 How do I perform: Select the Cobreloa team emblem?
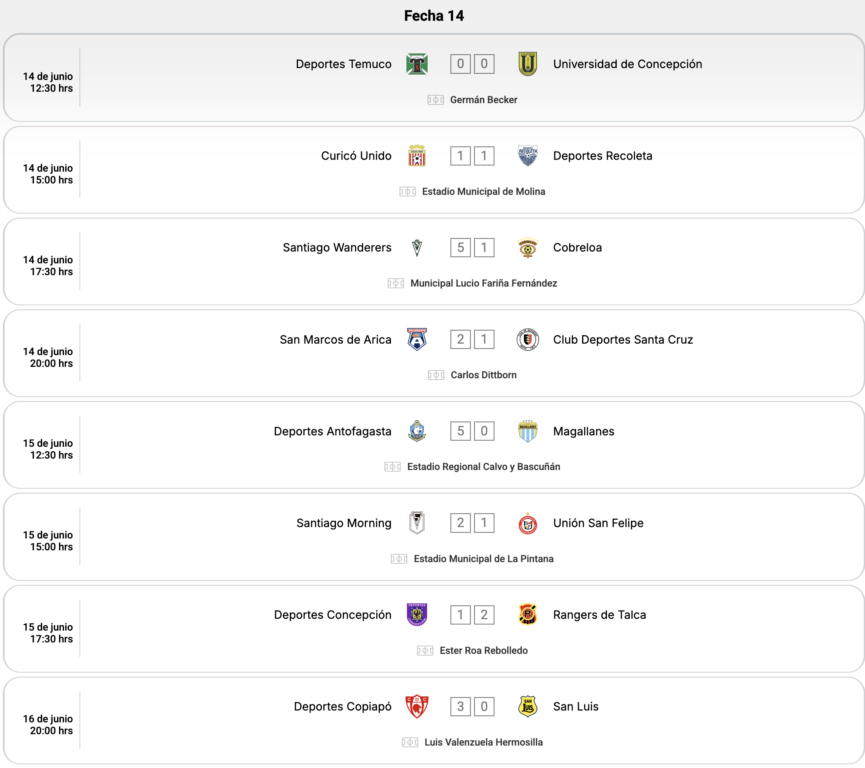click(x=528, y=248)
